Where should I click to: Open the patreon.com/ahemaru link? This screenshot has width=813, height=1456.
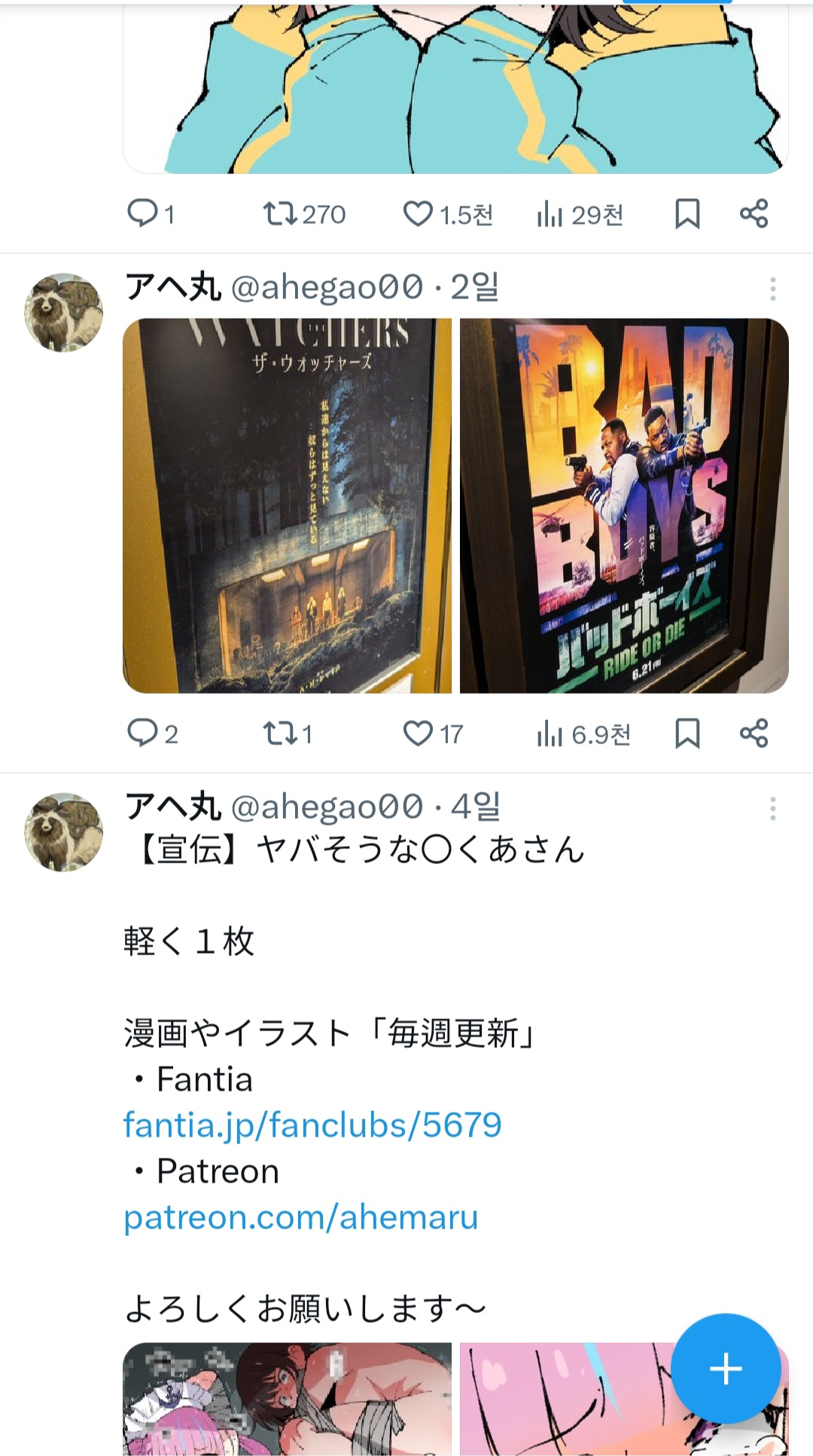[x=301, y=1216]
